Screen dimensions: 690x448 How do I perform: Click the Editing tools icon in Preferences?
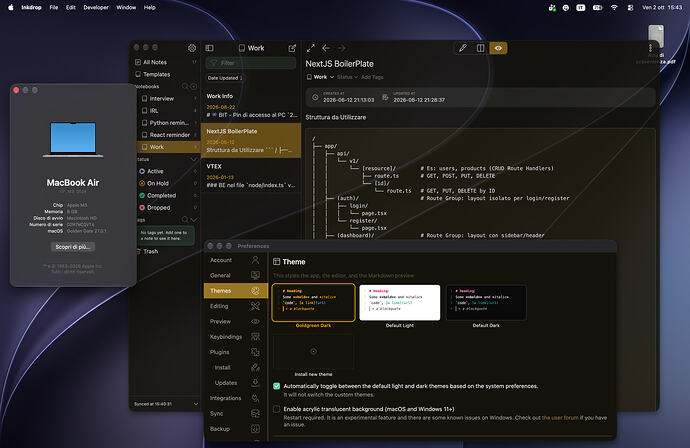coord(255,306)
